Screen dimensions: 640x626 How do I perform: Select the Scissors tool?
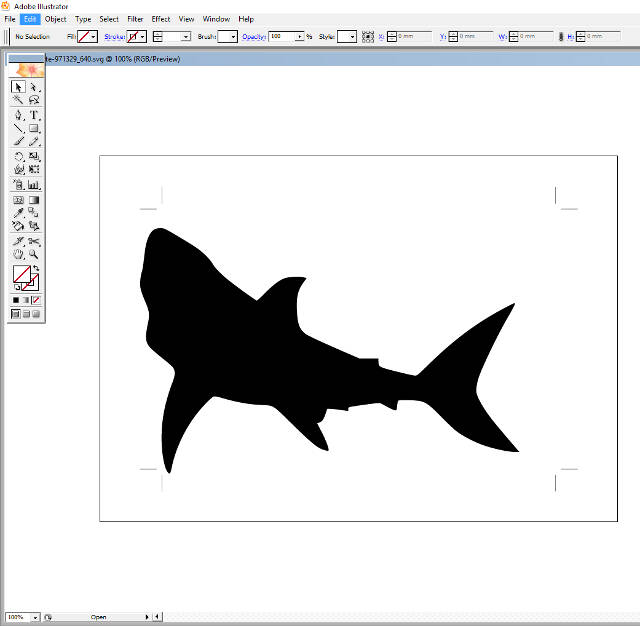pos(34,242)
